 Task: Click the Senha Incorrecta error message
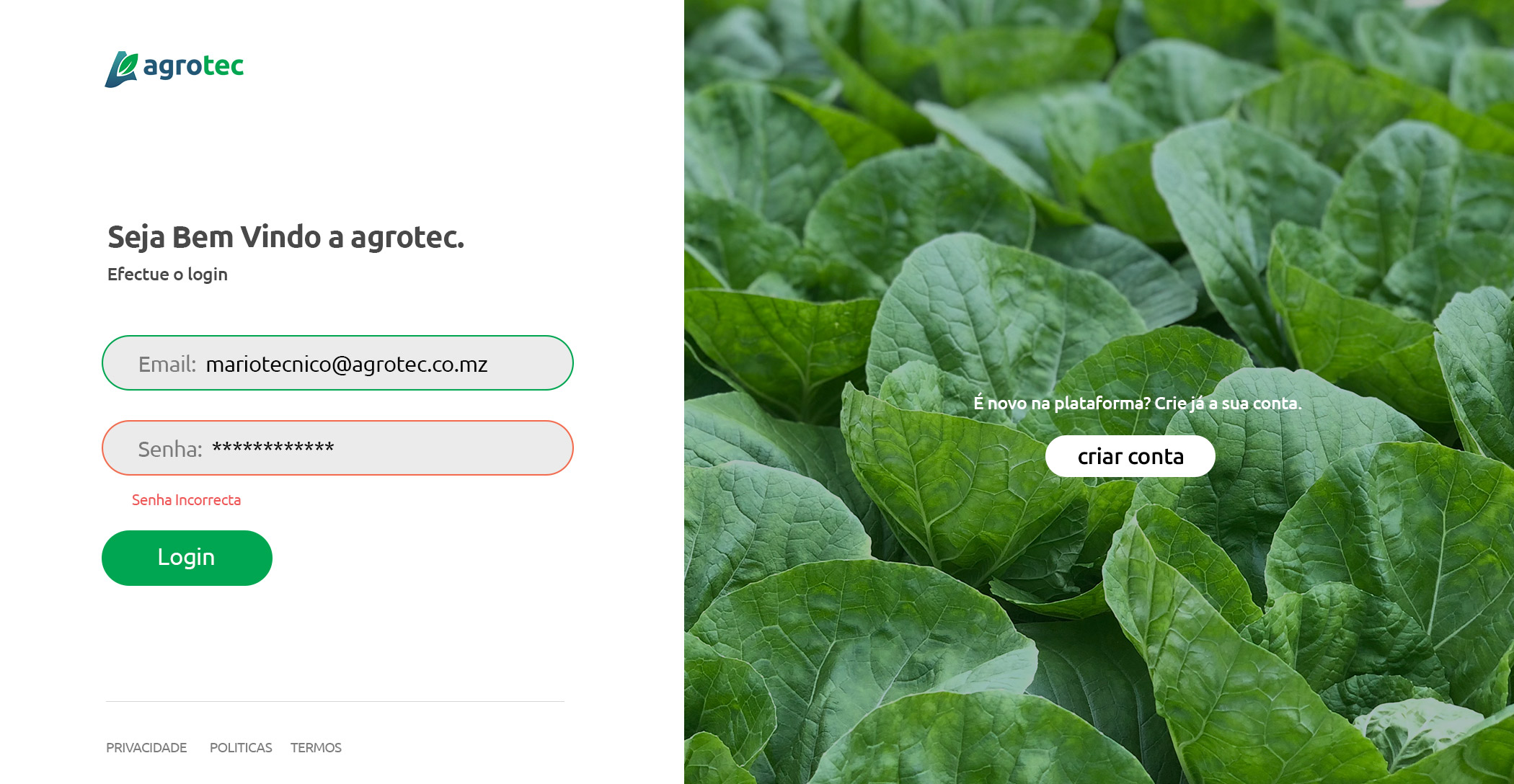pyautogui.click(x=186, y=500)
